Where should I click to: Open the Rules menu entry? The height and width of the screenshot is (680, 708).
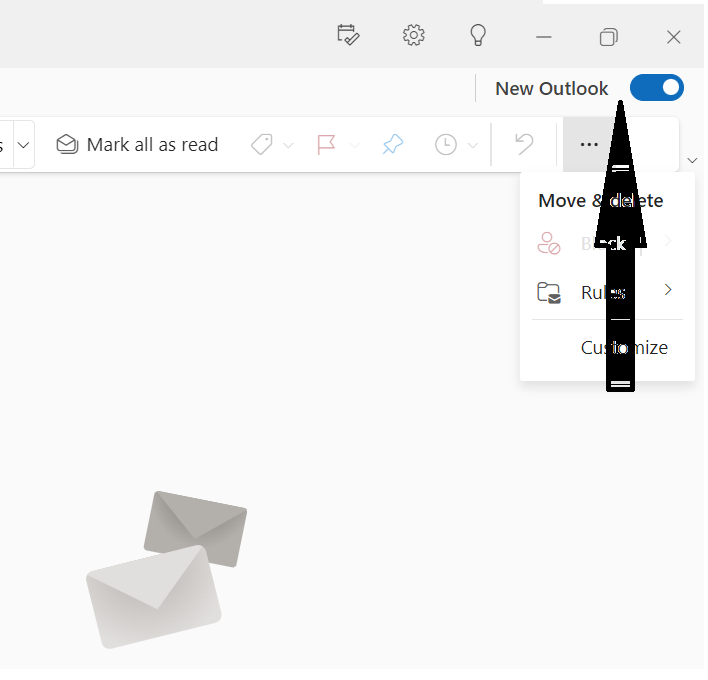pos(607,292)
